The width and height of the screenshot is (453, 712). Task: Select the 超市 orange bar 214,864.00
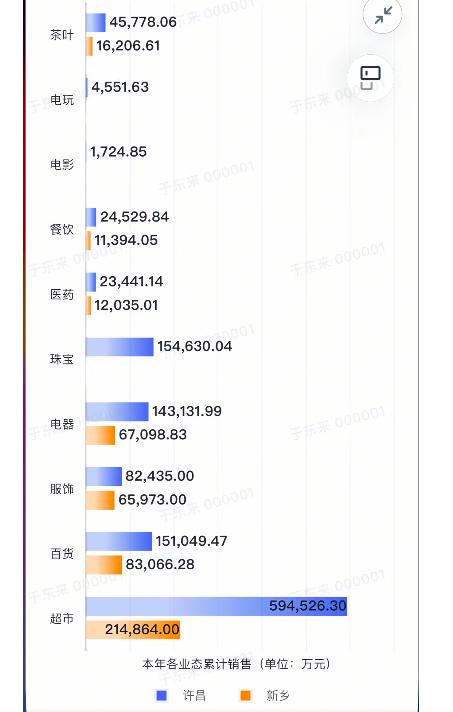pyautogui.click(x=133, y=630)
